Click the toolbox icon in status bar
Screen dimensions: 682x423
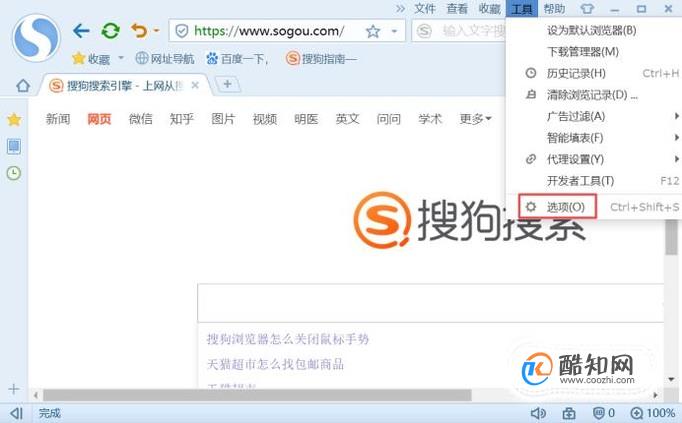click(x=569, y=413)
